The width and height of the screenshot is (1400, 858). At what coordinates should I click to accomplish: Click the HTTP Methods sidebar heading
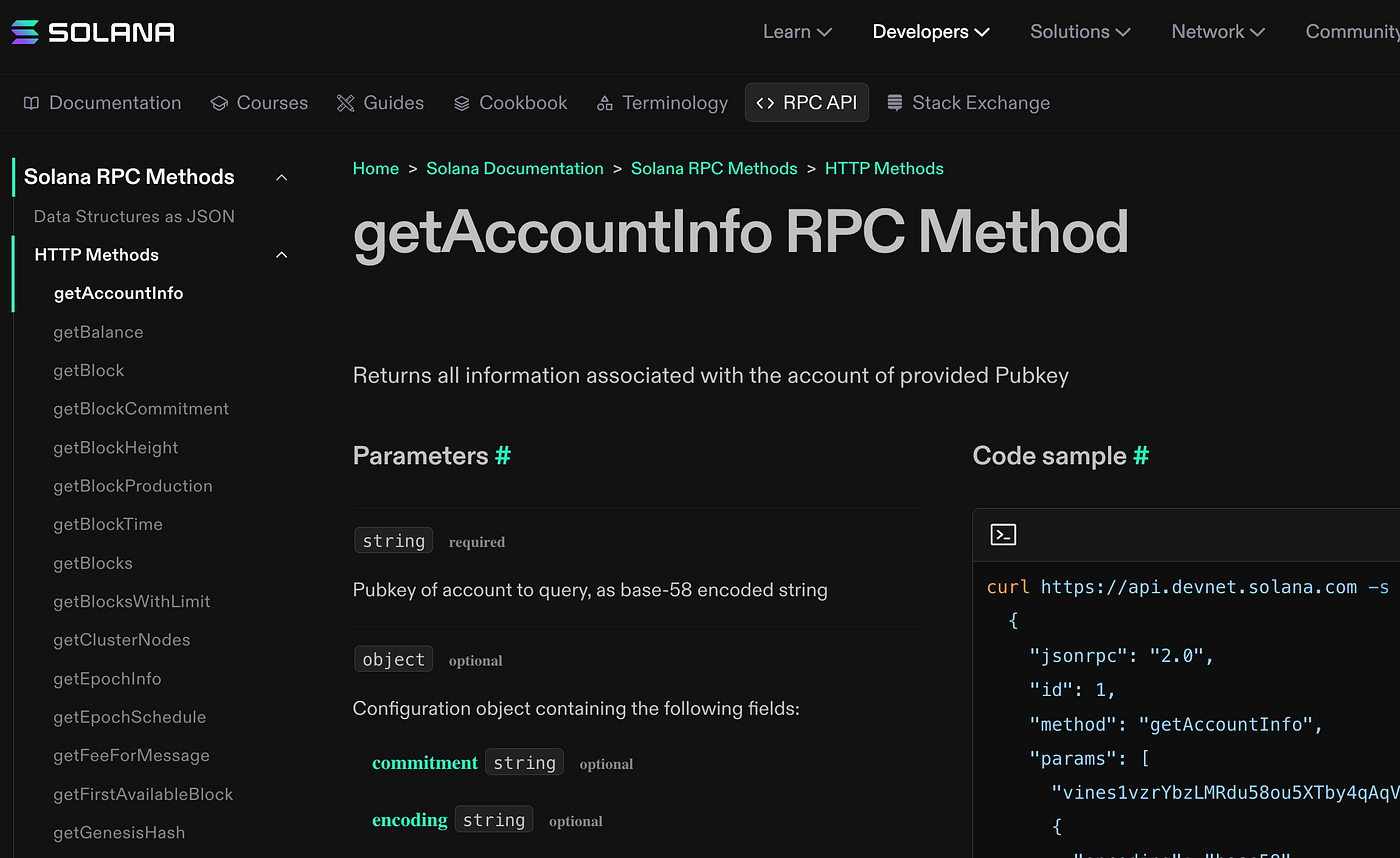tap(97, 255)
